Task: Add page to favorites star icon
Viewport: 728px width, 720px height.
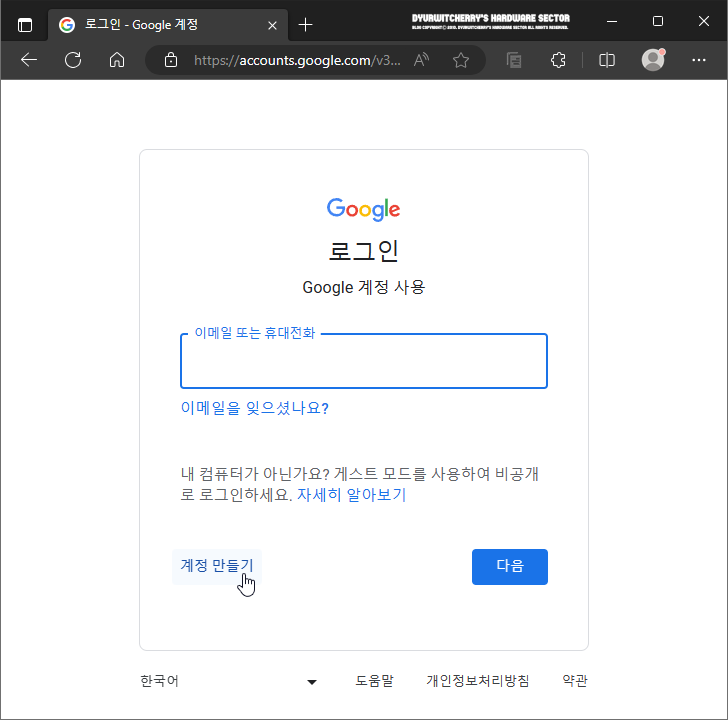Action: 461,60
